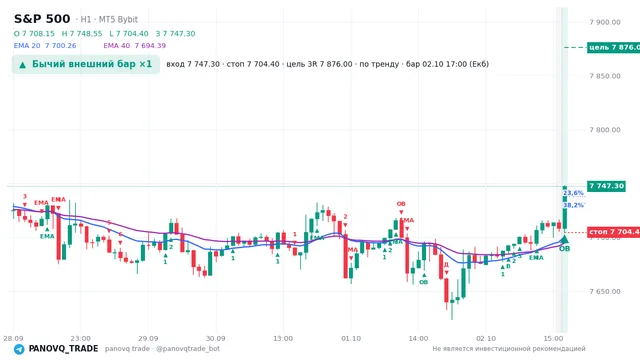This screenshot has width=640, height=360.
Task: Open the Бычий внешний бар ×1 badge
Action: pyautogui.click(x=86, y=64)
